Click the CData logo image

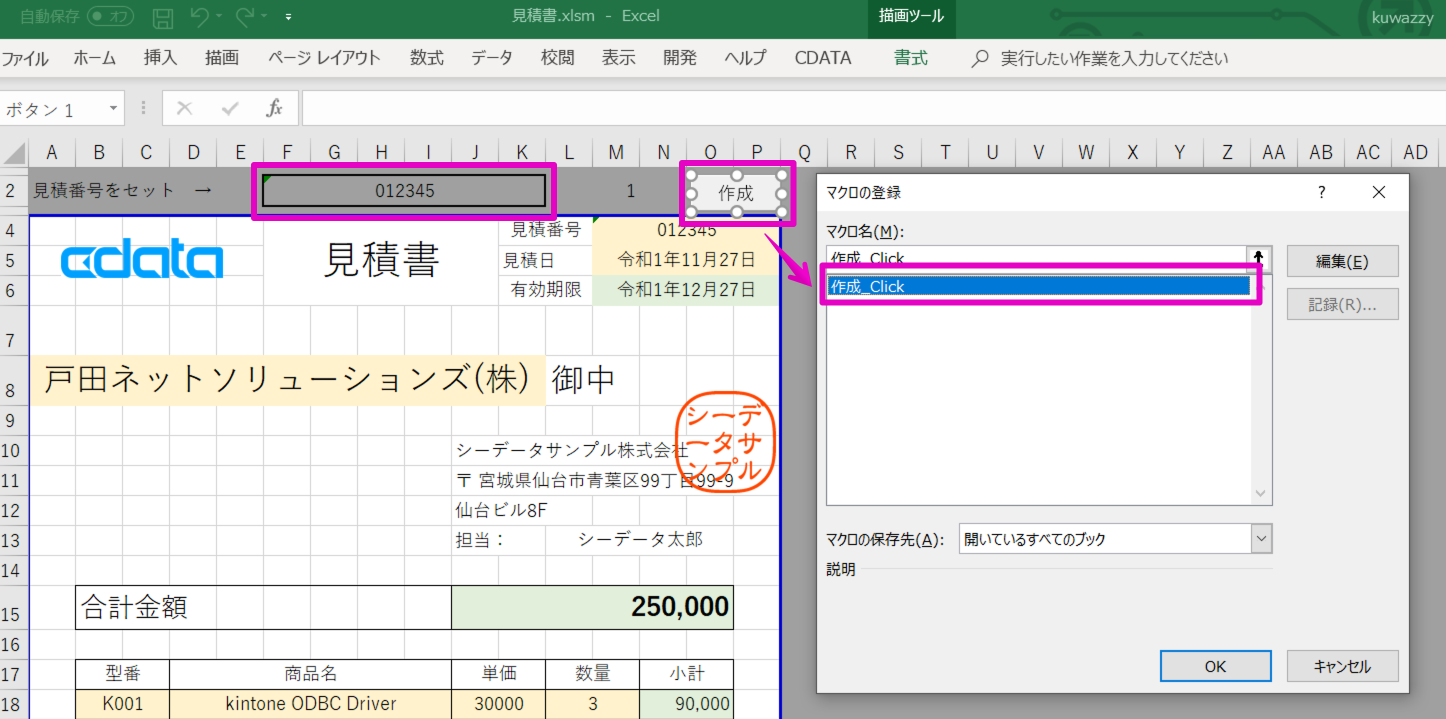pyautogui.click(x=142, y=261)
